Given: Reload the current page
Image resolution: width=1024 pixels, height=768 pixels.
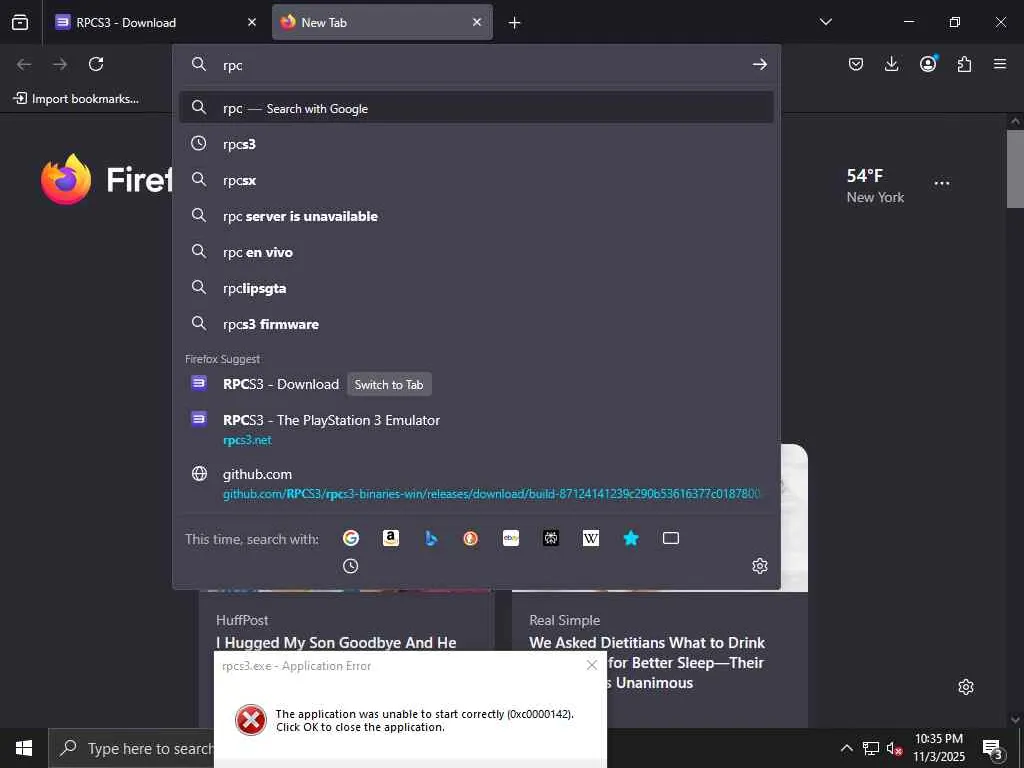Looking at the screenshot, I should pos(96,64).
